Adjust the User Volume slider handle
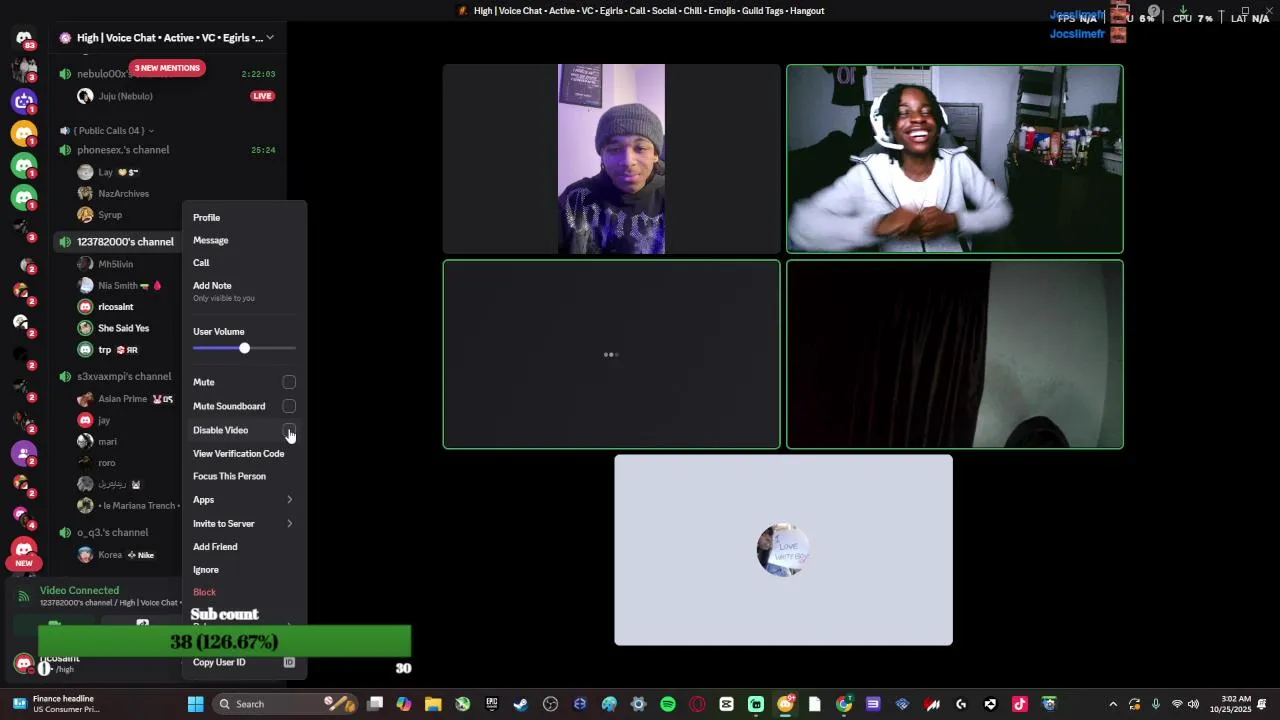 (244, 348)
